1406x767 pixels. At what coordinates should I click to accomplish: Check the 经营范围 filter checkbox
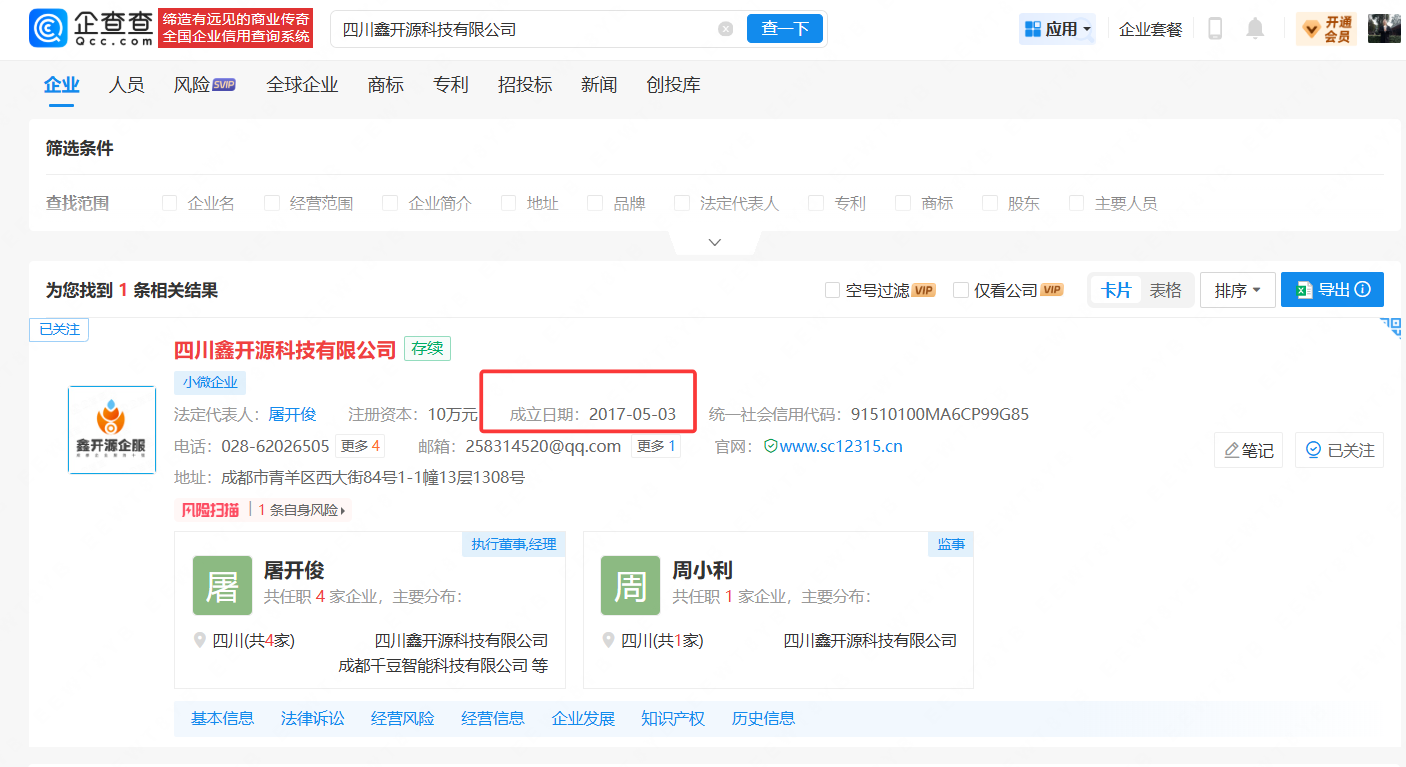pyautogui.click(x=271, y=203)
